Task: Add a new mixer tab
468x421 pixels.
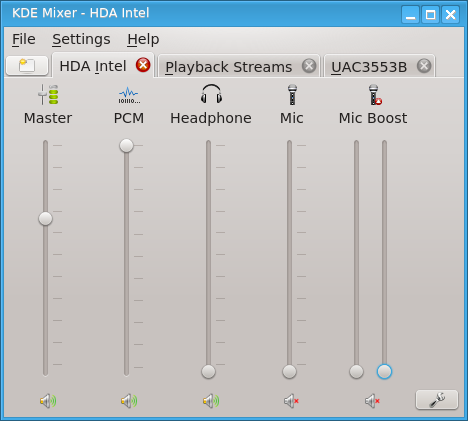Action: coord(27,65)
